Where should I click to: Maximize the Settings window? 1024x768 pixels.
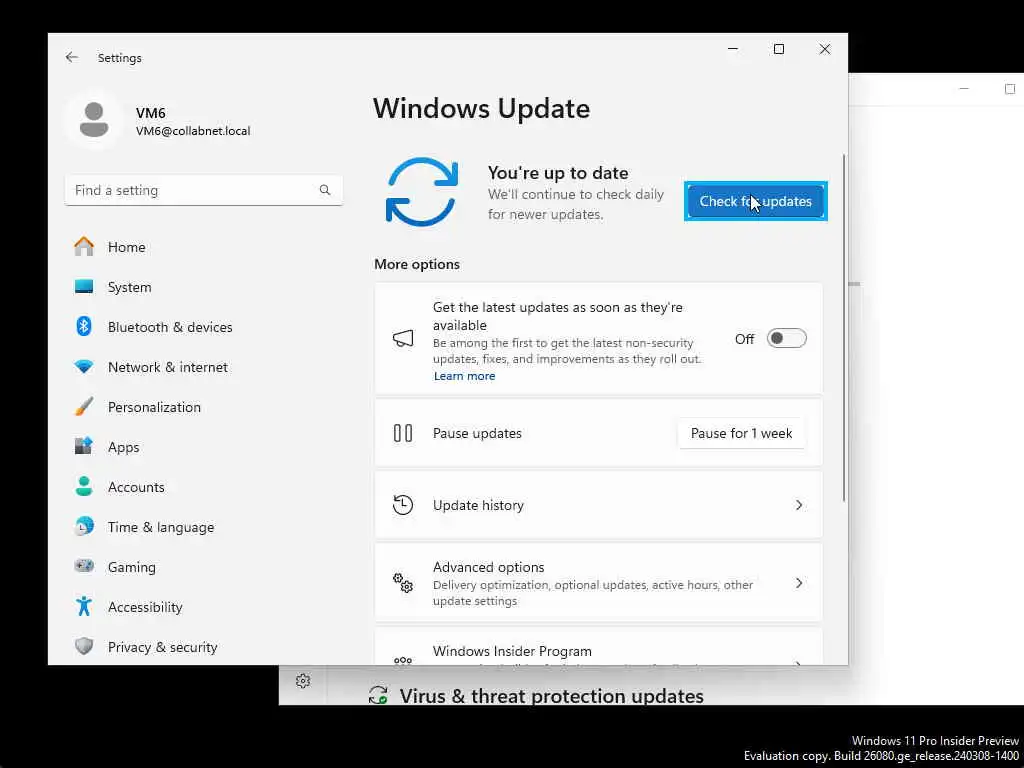778,49
